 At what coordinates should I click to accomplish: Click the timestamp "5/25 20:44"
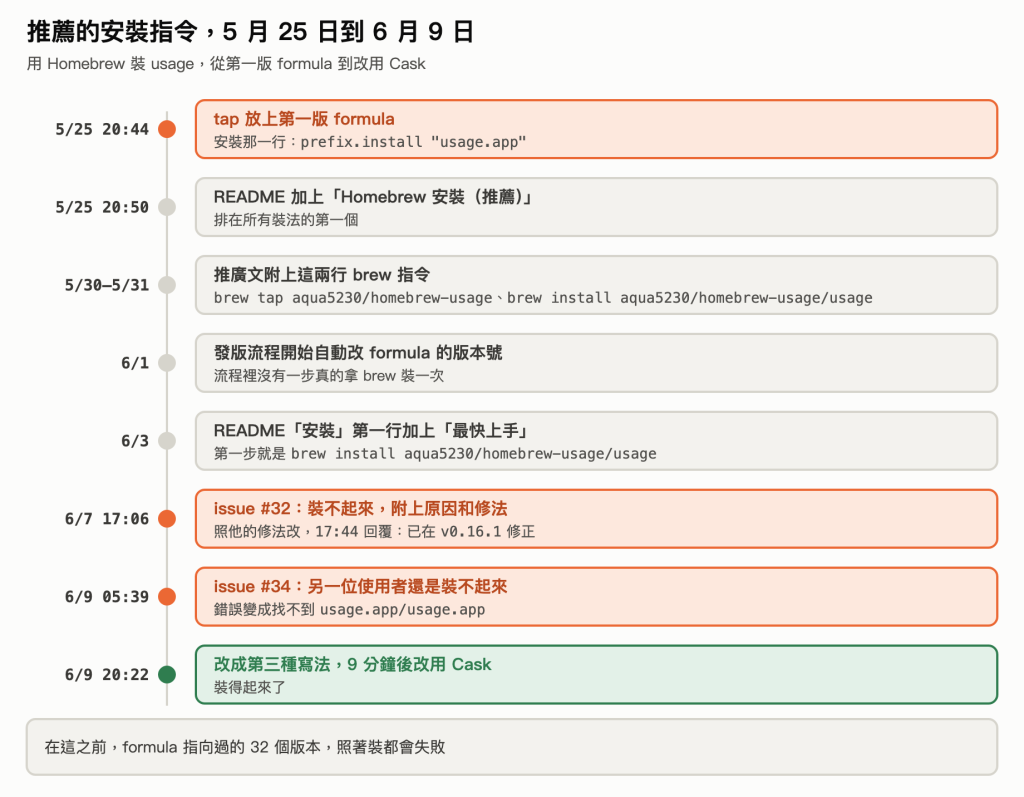click(x=102, y=129)
